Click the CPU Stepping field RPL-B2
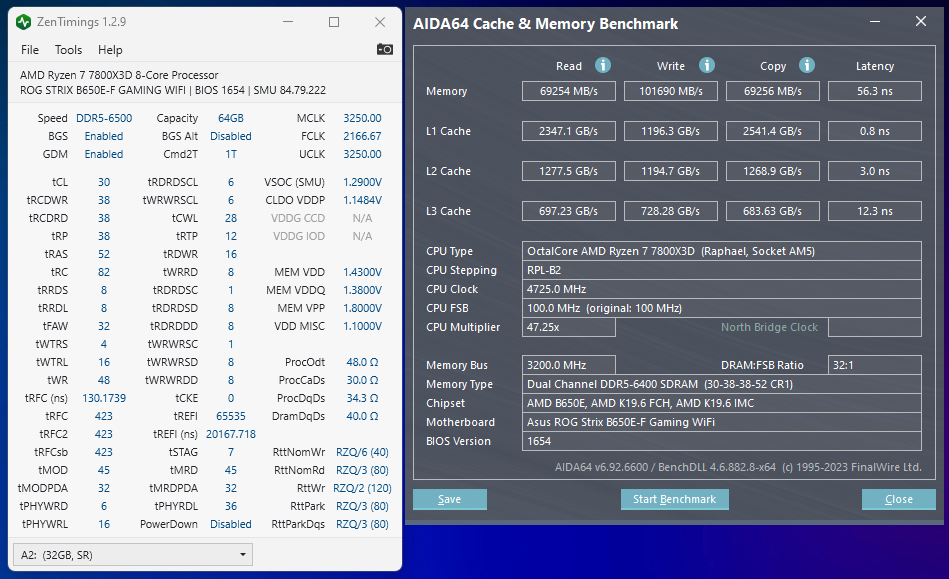The height and width of the screenshot is (579, 949). [x=722, y=270]
